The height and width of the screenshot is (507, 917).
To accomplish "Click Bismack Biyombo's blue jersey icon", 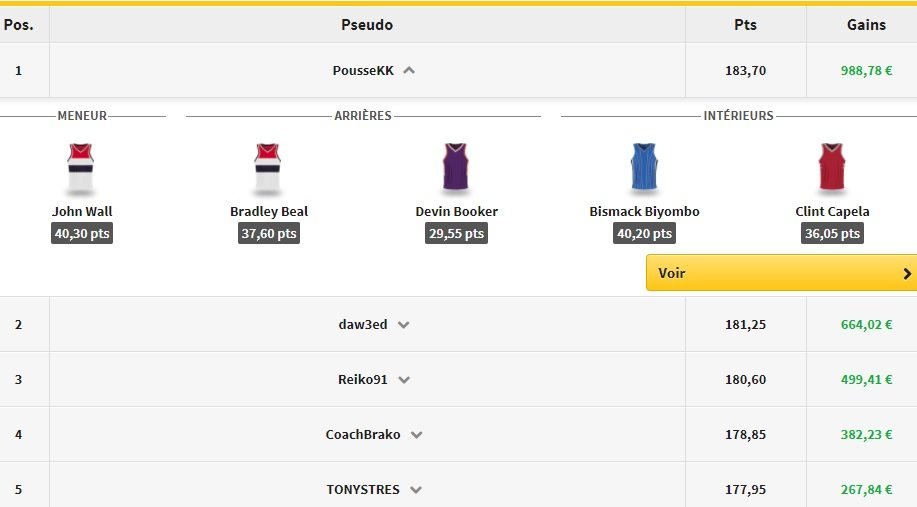I will [644, 169].
